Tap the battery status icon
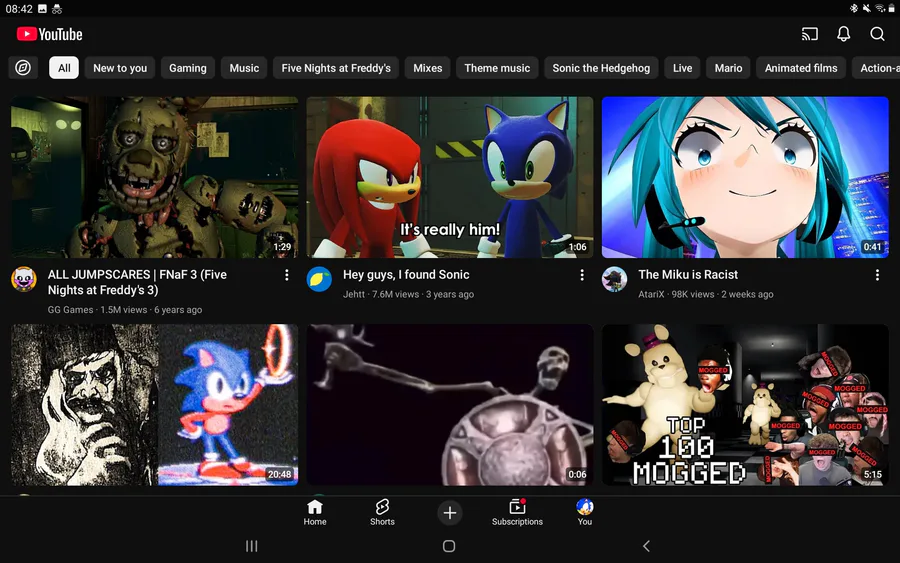Image resolution: width=900 pixels, height=563 pixels. coord(891,8)
